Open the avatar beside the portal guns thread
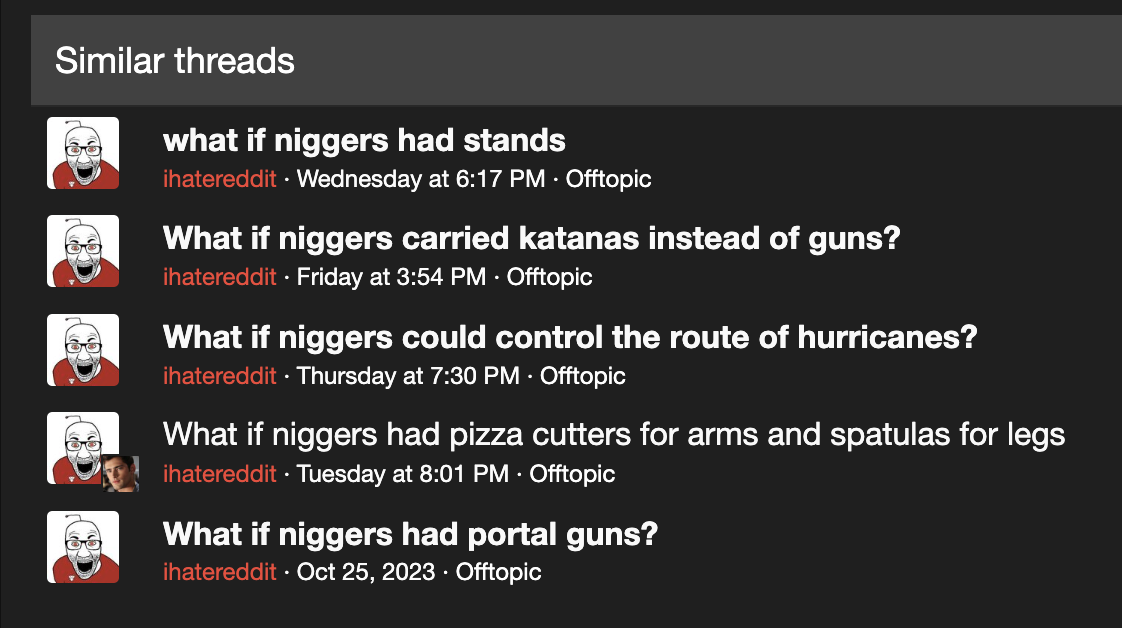The width and height of the screenshot is (1122, 628). 83,546
